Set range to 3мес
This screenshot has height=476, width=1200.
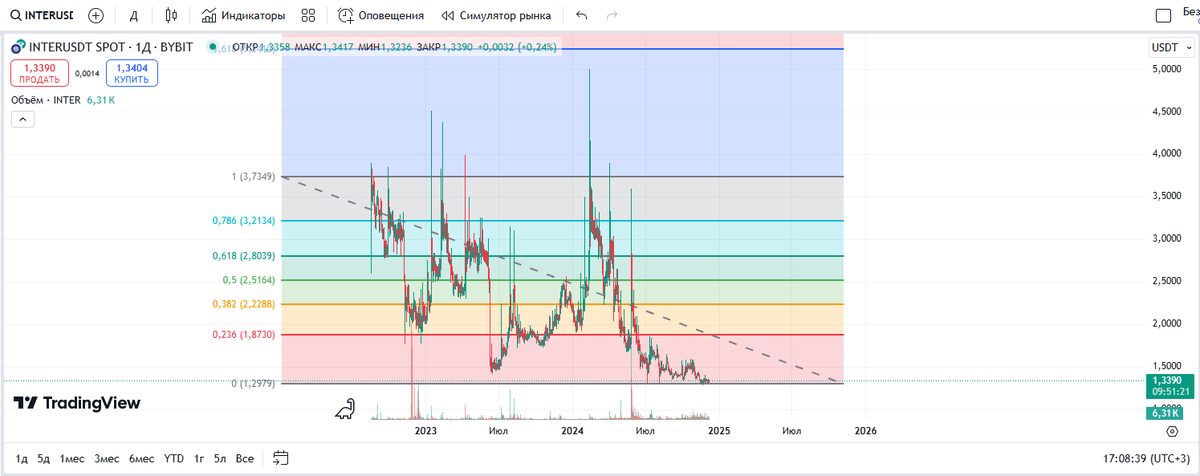107,458
